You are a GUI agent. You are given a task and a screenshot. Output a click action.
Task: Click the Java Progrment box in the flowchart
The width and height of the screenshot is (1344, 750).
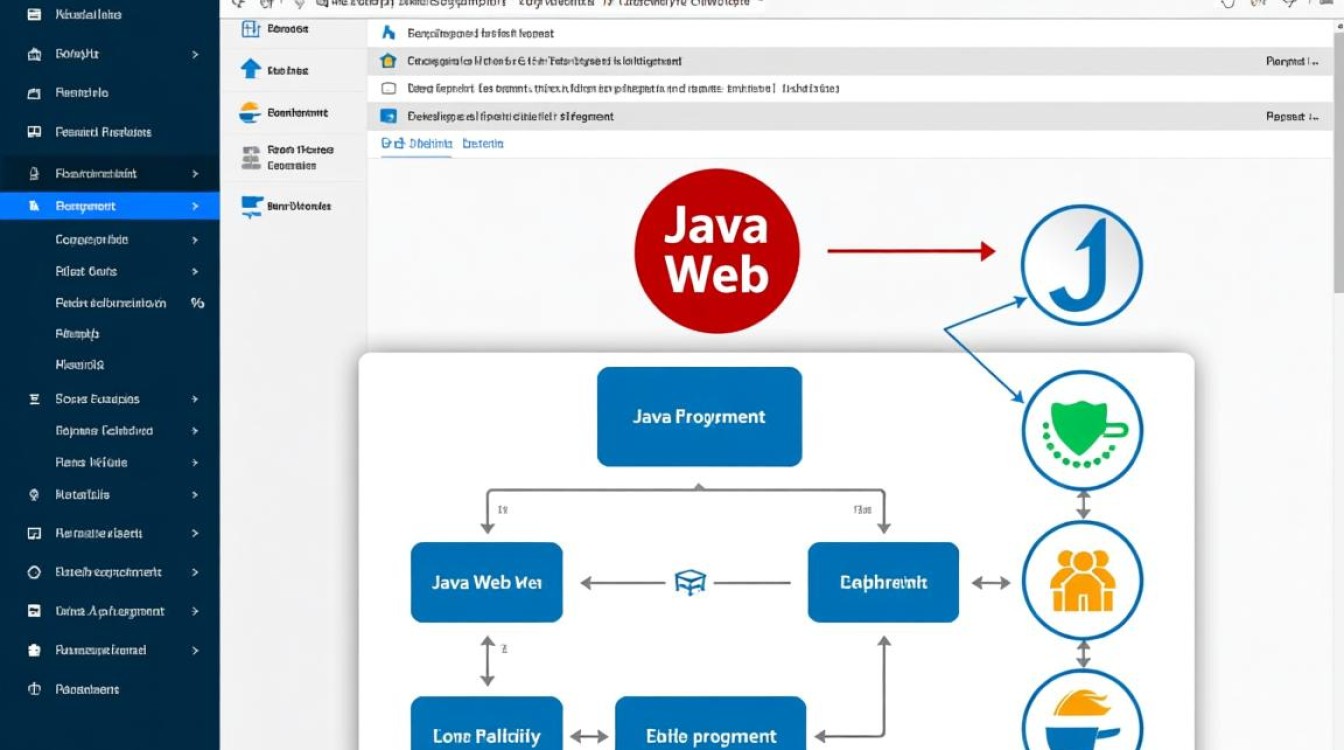[699, 415]
